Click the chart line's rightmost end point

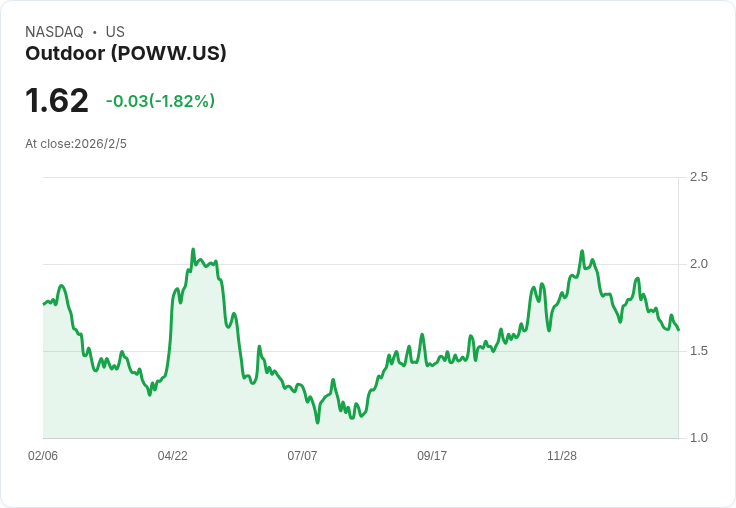click(678, 330)
